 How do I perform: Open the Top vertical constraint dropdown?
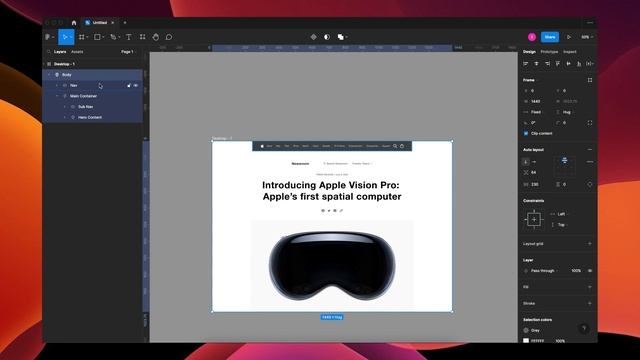[x=560, y=225]
